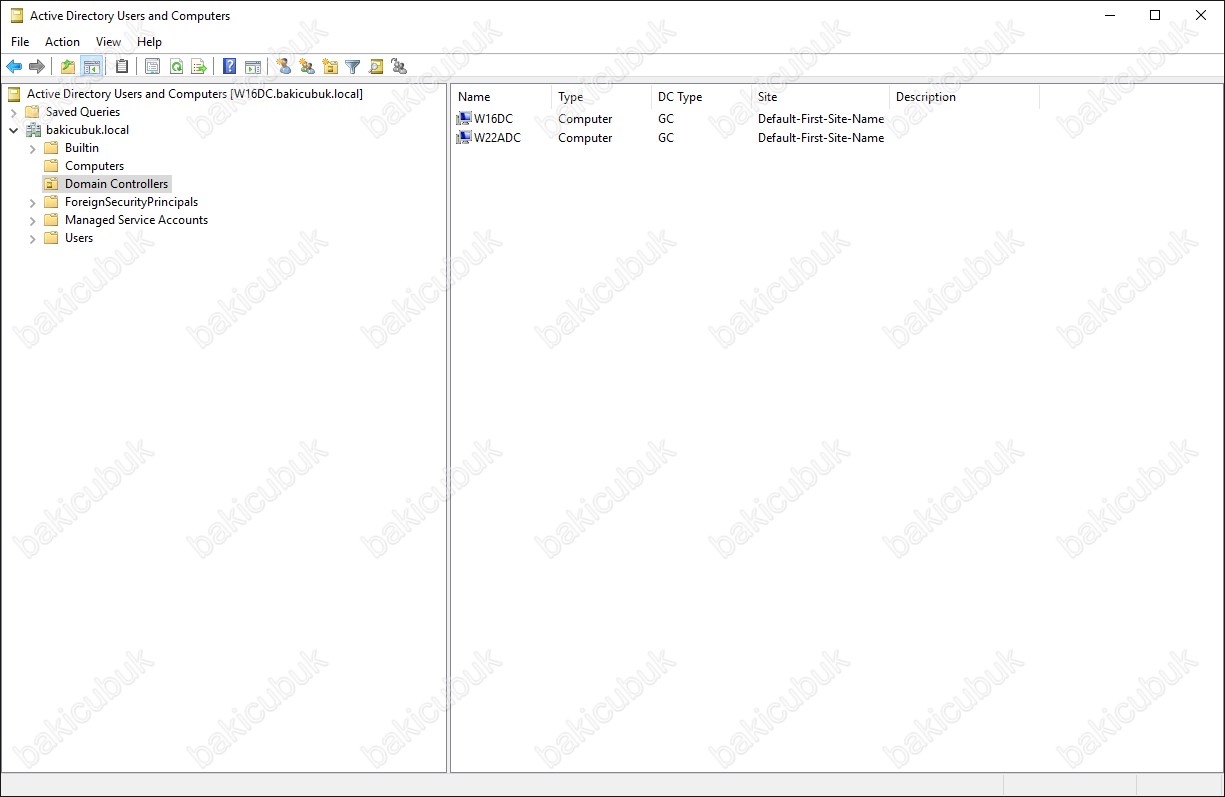Open Help with blue question-mark icon
Screen dimensions: 1225x797
[229, 67]
